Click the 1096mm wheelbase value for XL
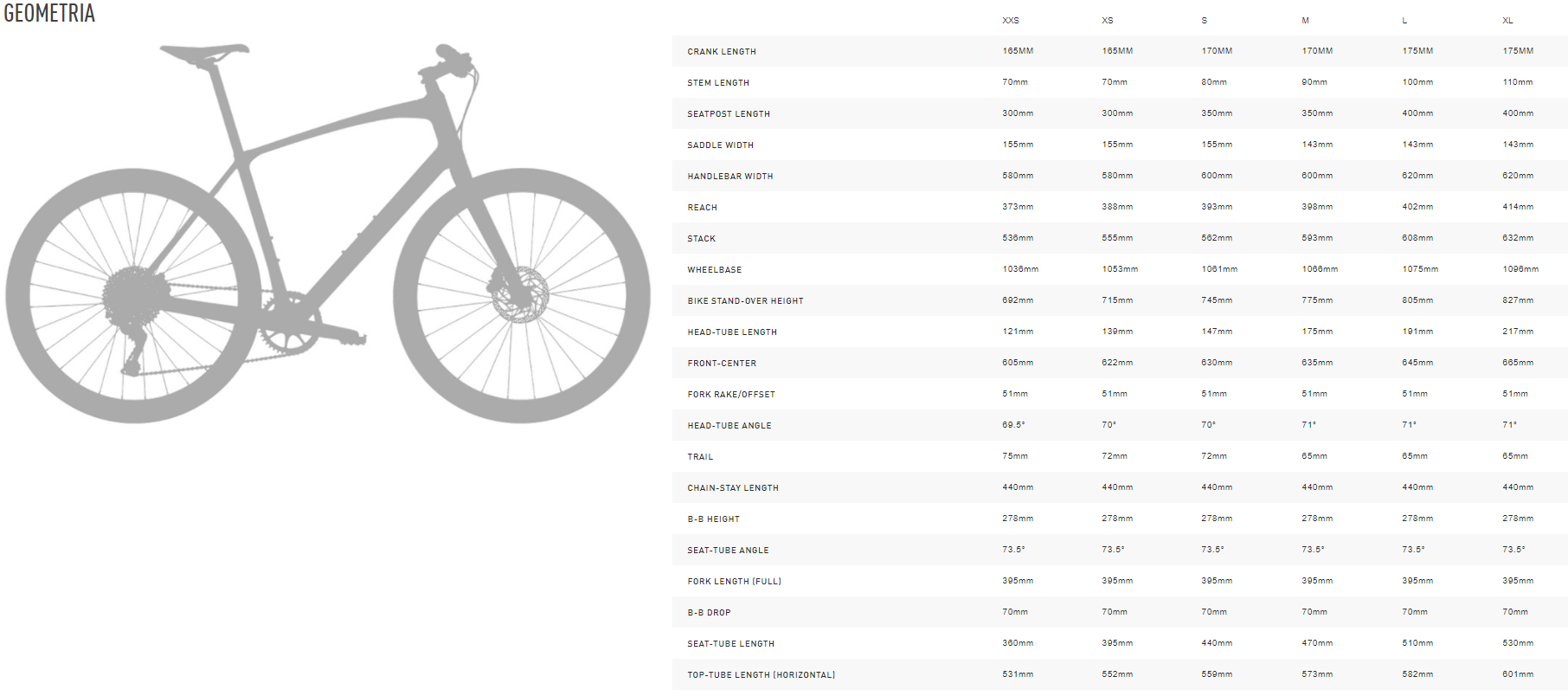 pyautogui.click(x=1520, y=269)
